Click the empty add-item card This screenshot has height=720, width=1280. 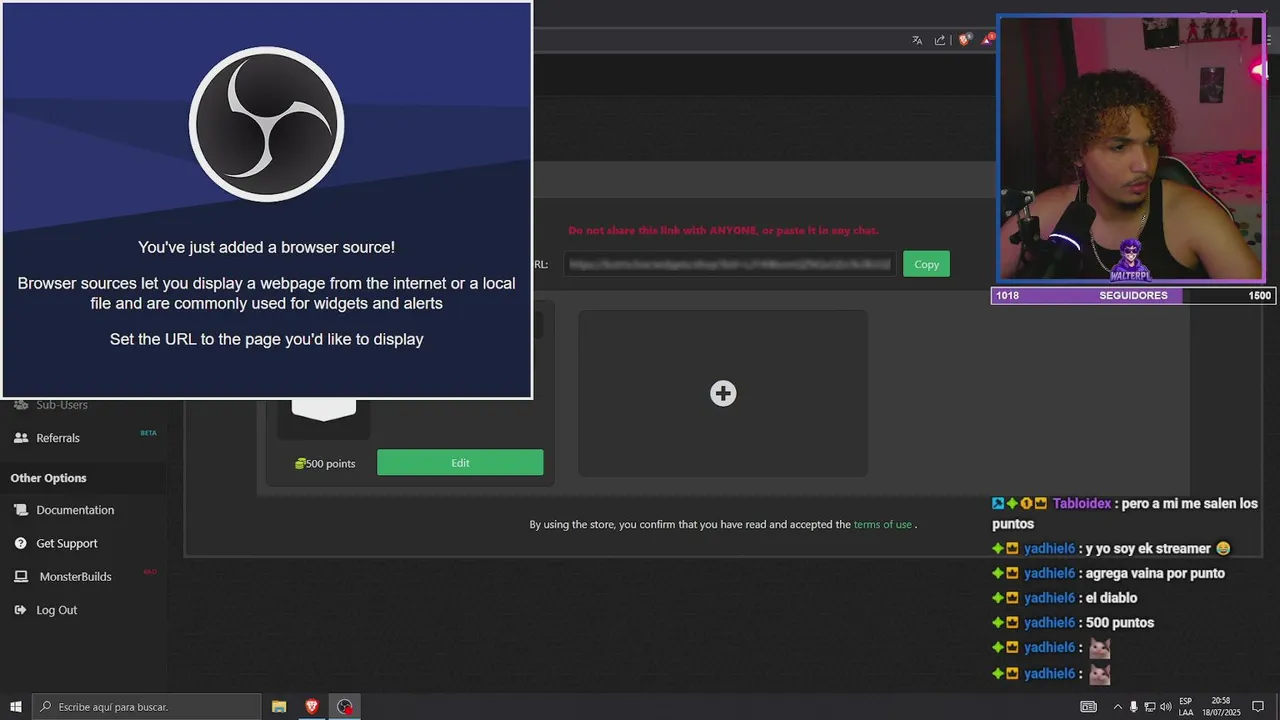click(723, 393)
